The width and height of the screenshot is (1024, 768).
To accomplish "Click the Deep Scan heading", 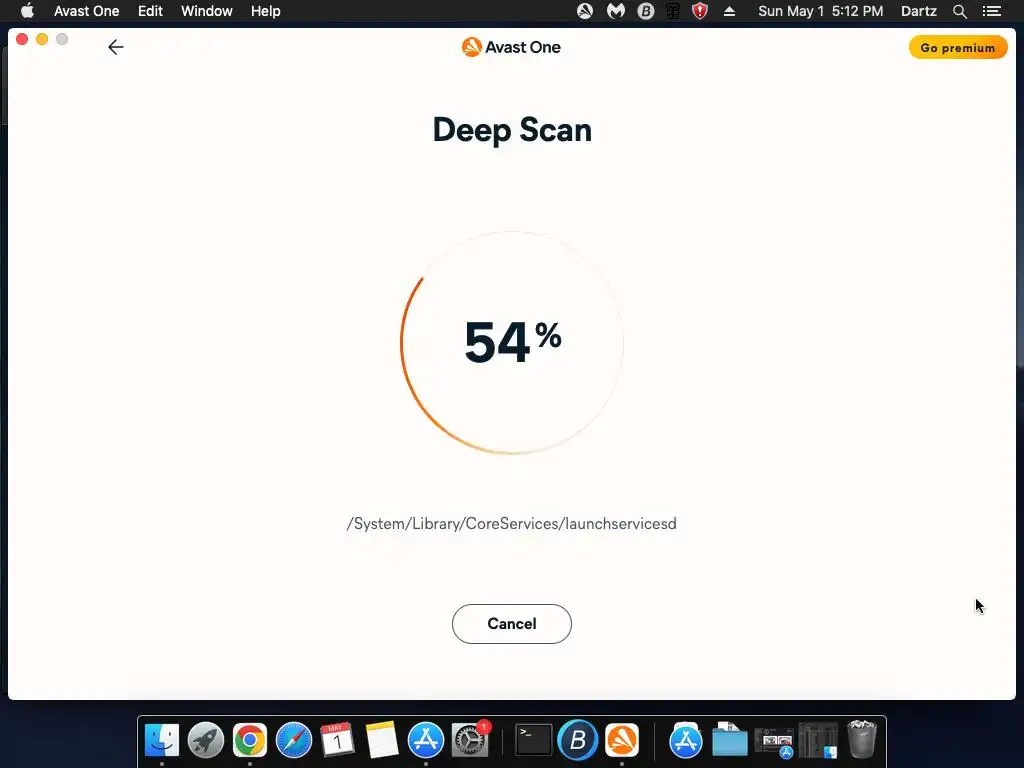I will 512,129.
